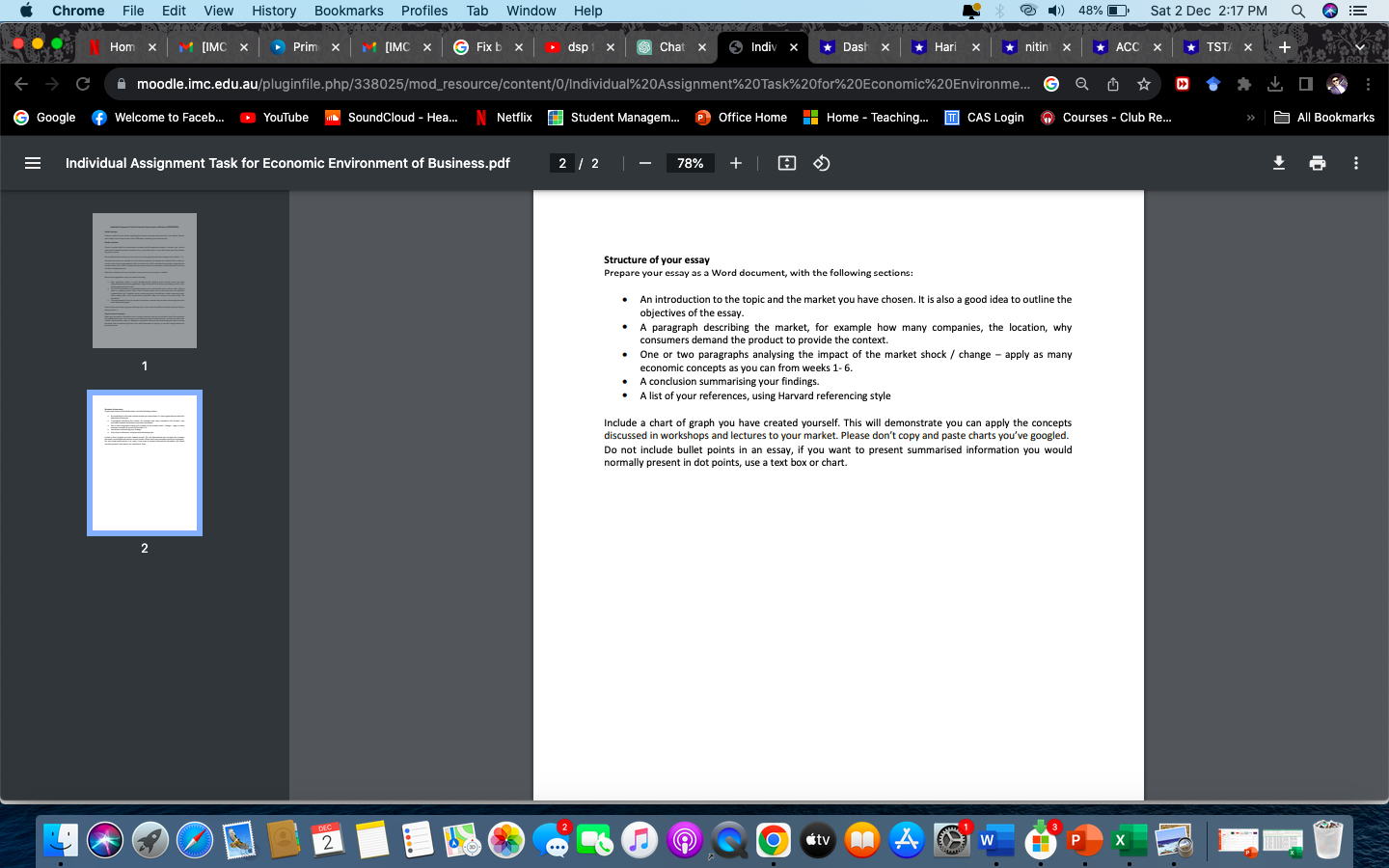The width and height of the screenshot is (1389, 868).
Task: Download the PDF document
Action: point(1278,163)
